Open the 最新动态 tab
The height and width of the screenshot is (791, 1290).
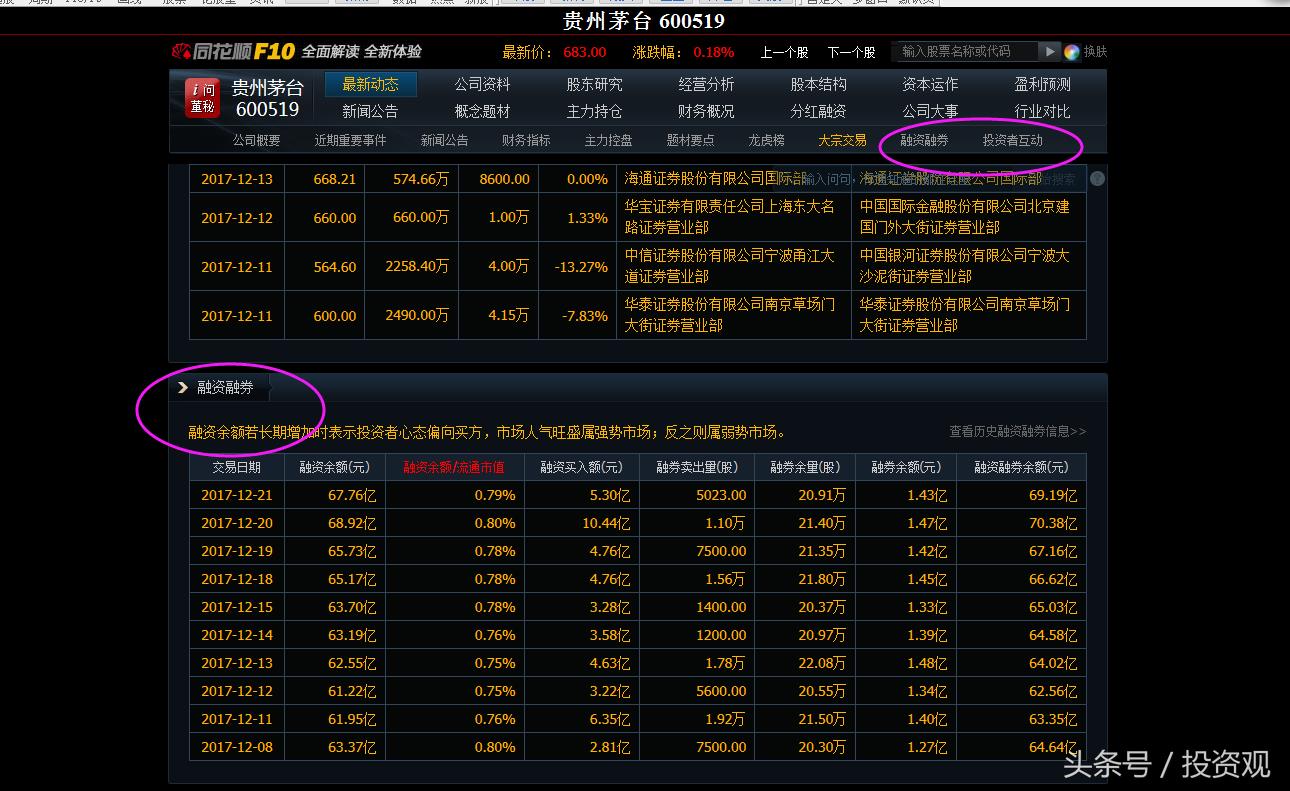(x=370, y=84)
